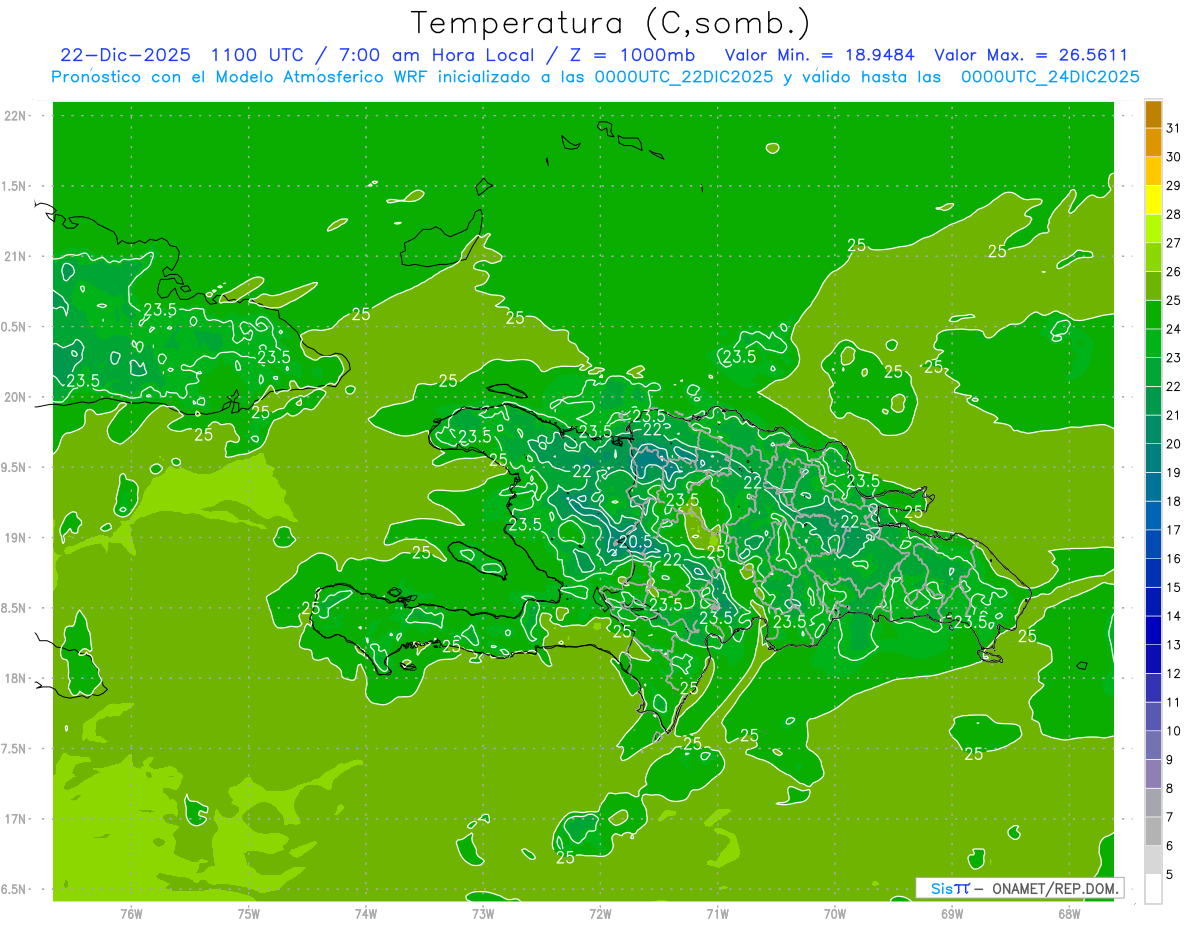Click the color scale label 15

click(x=1173, y=588)
